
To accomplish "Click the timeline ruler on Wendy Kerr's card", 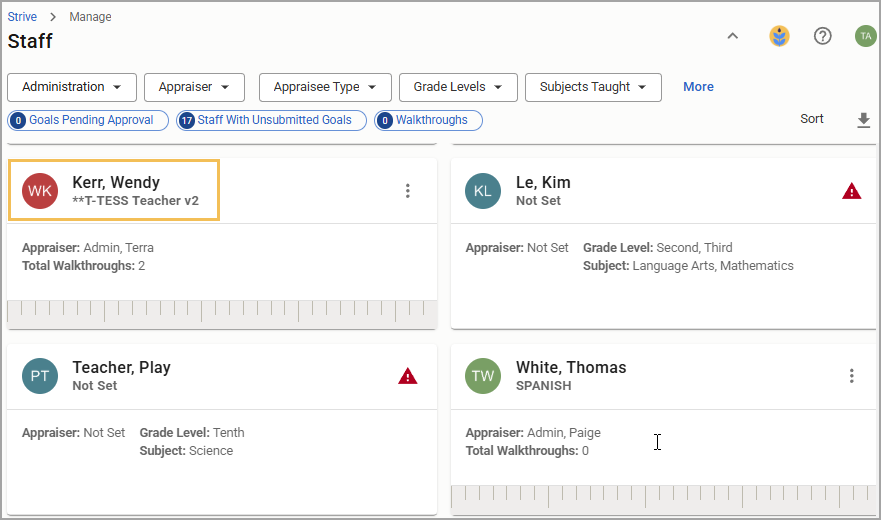I will pyautogui.click(x=222, y=313).
